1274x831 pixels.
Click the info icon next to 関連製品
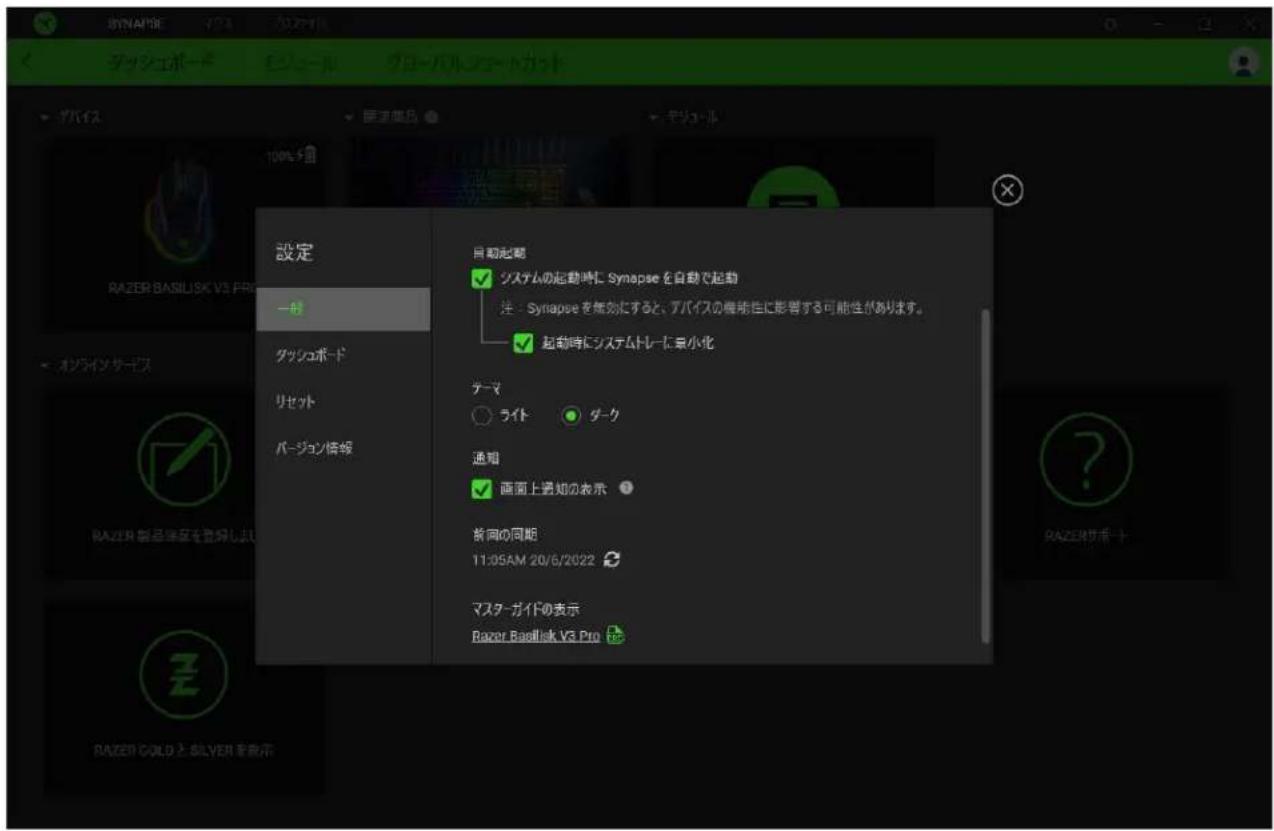[430, 119]
